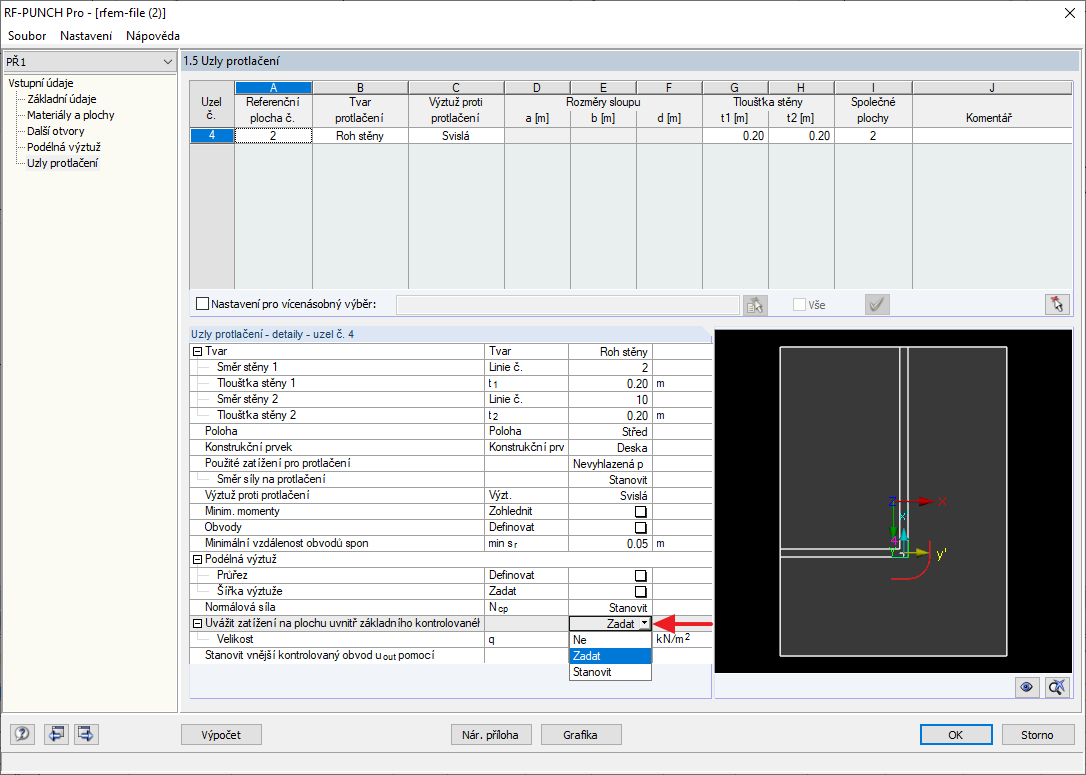Click the node 4 row header
The width and height of the screenshot is (1086, 775).
(212, 136)
